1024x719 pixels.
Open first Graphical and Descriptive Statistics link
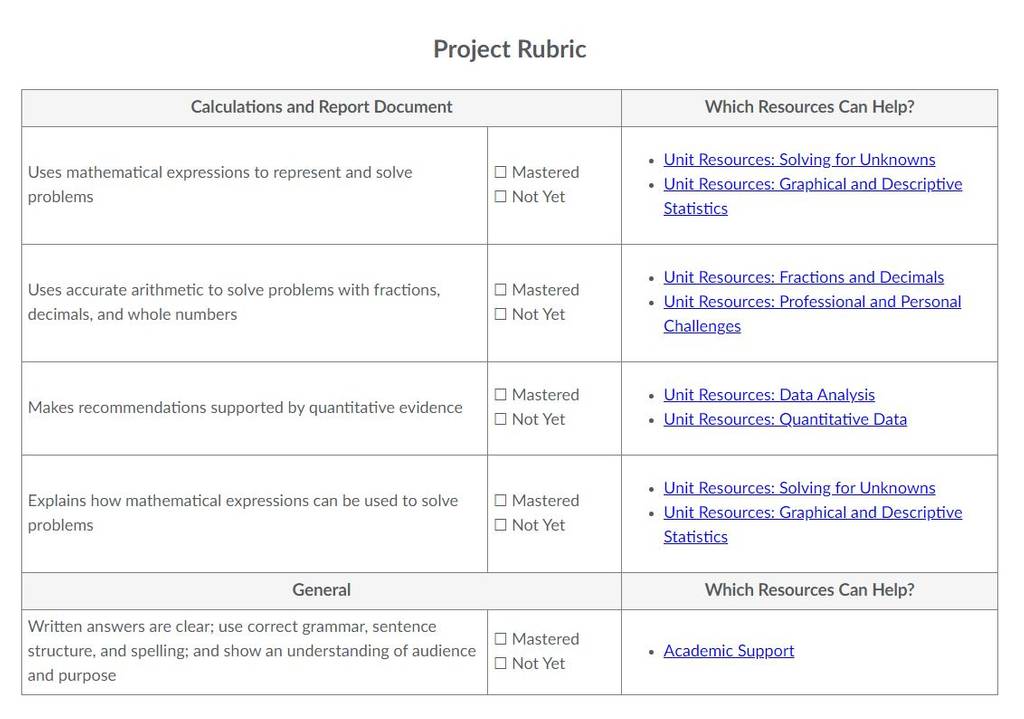tap(813, 197)
